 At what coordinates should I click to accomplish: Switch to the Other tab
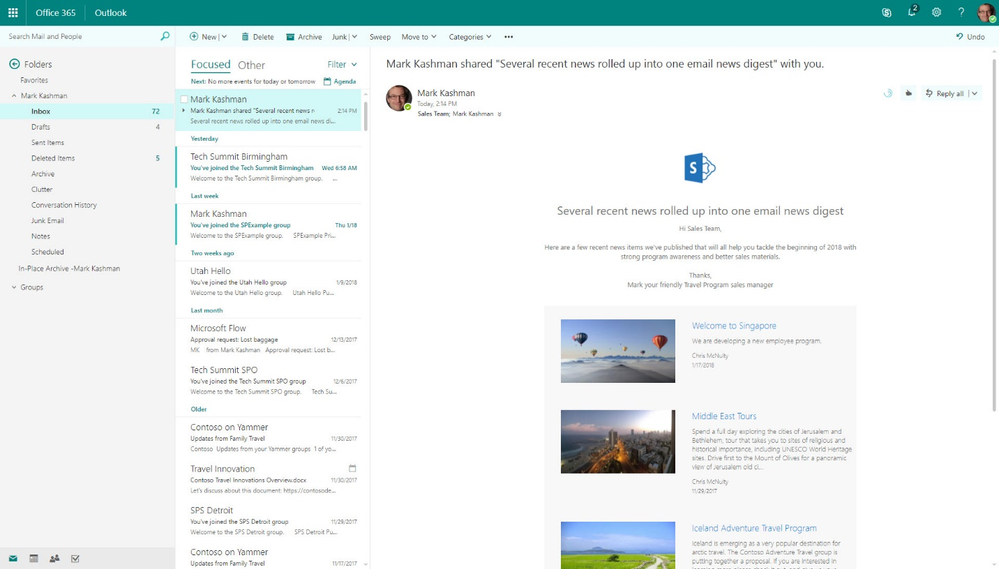[x=251, y=65]
